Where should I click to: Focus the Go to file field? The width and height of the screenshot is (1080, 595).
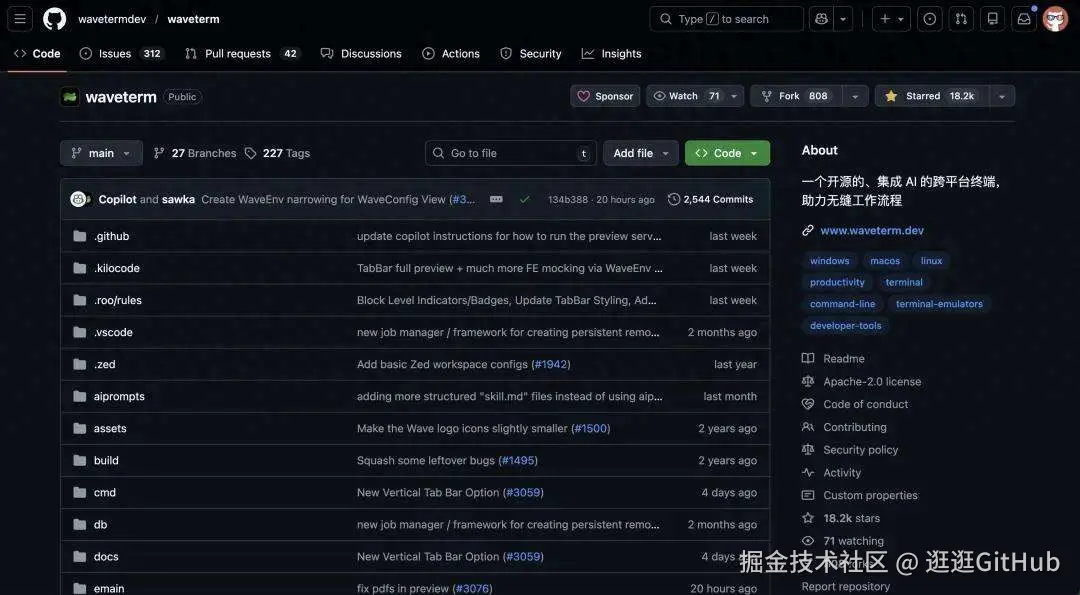click(x=511, y=153)
